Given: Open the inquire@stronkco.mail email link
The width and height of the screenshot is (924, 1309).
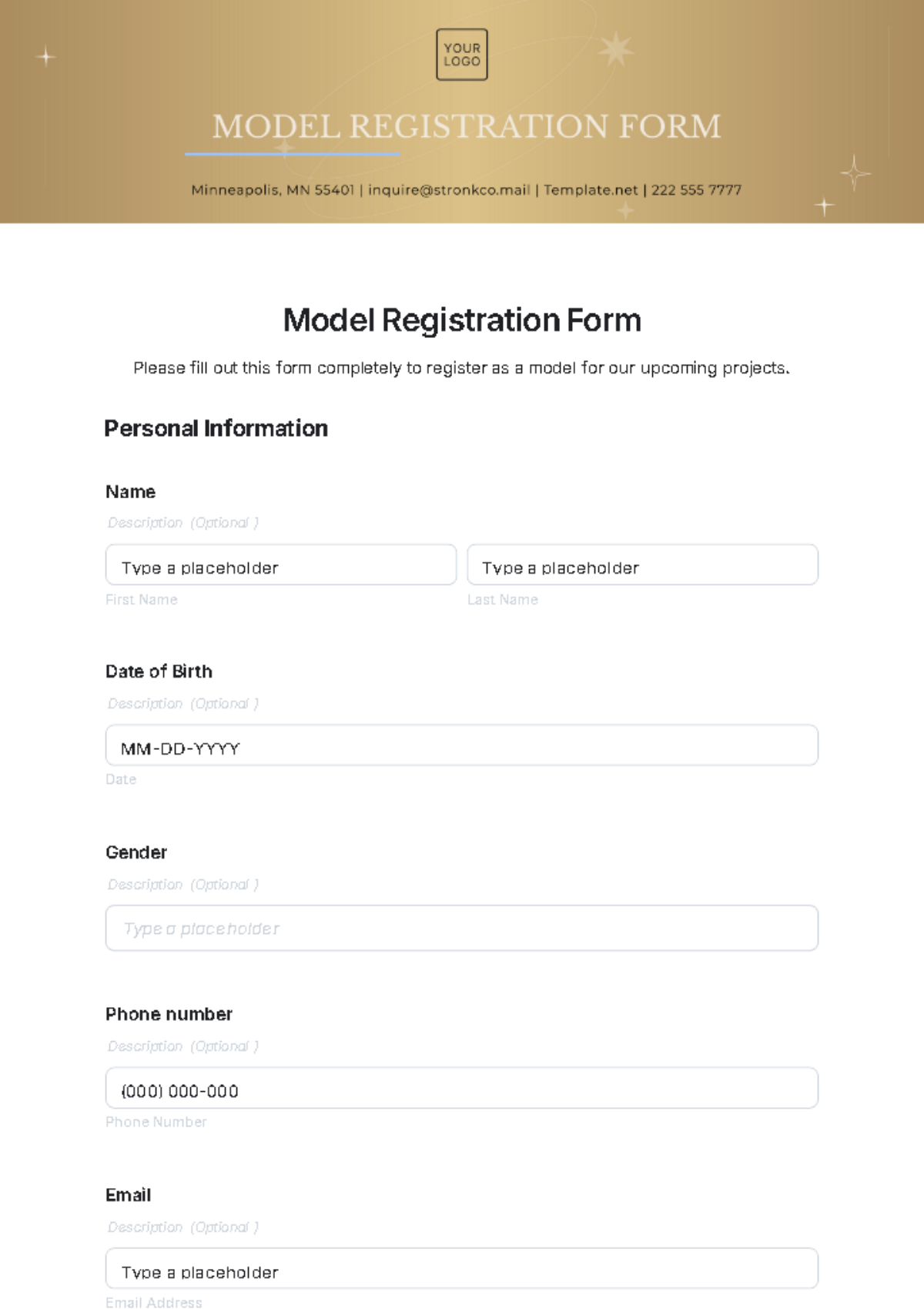Looking at the screenshot, I should point(449,189).
